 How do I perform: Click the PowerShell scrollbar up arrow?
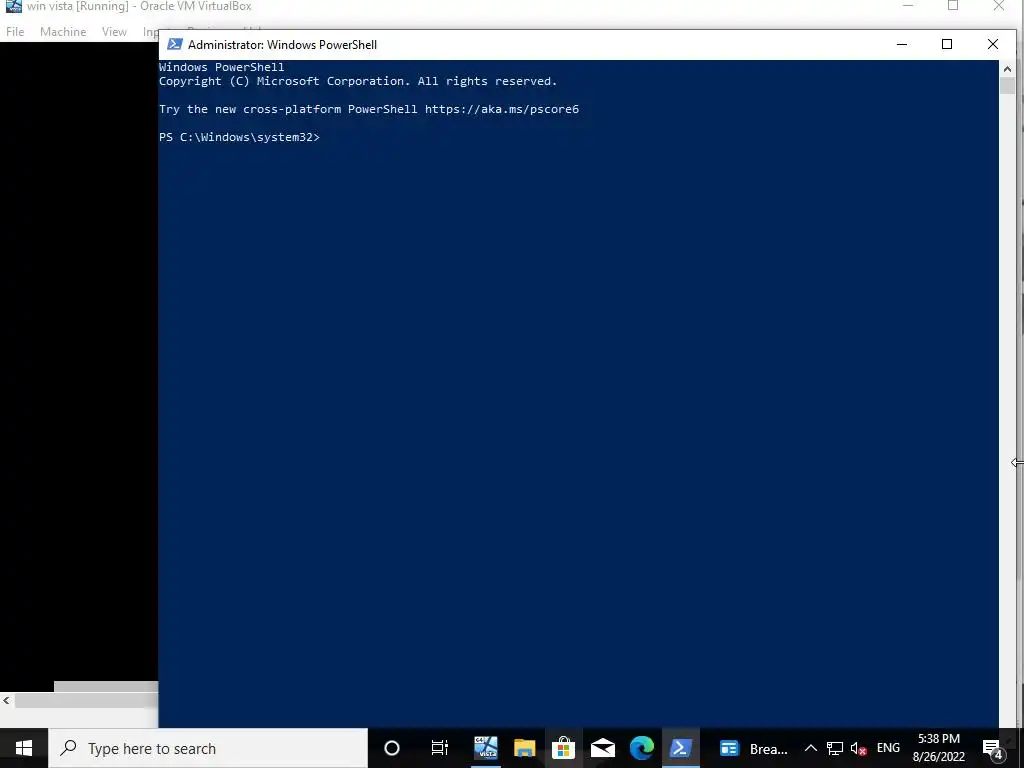pyautogui.click(x=1007, y=69)
